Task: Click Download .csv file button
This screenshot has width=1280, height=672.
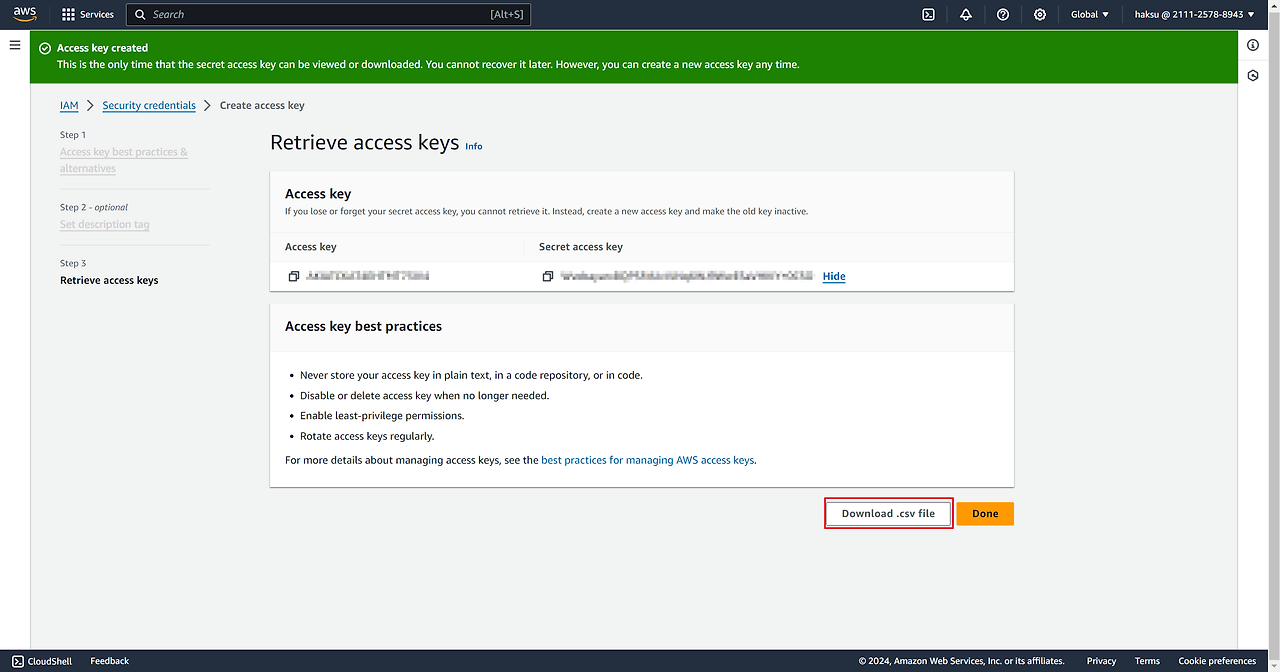Action: coord(888,513)
